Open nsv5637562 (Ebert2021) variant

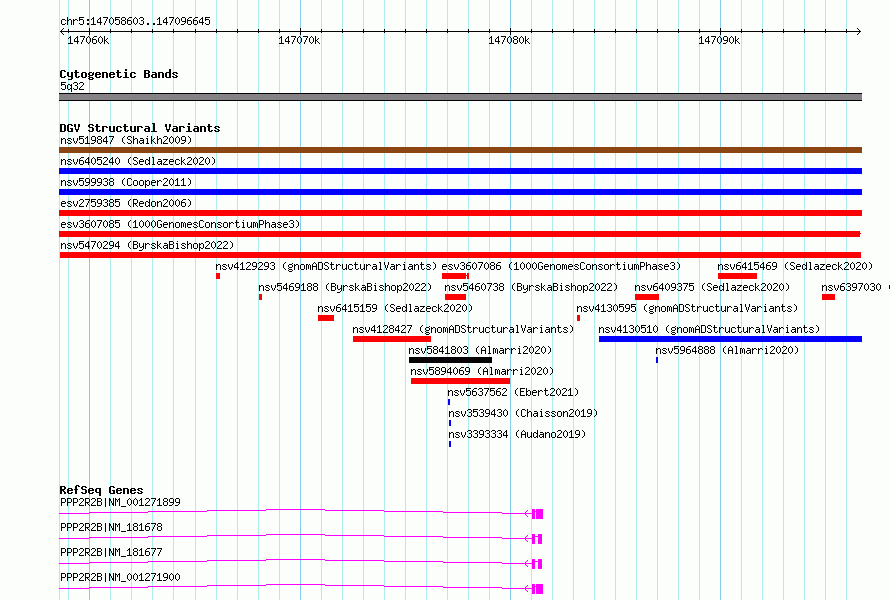[513, 392]
